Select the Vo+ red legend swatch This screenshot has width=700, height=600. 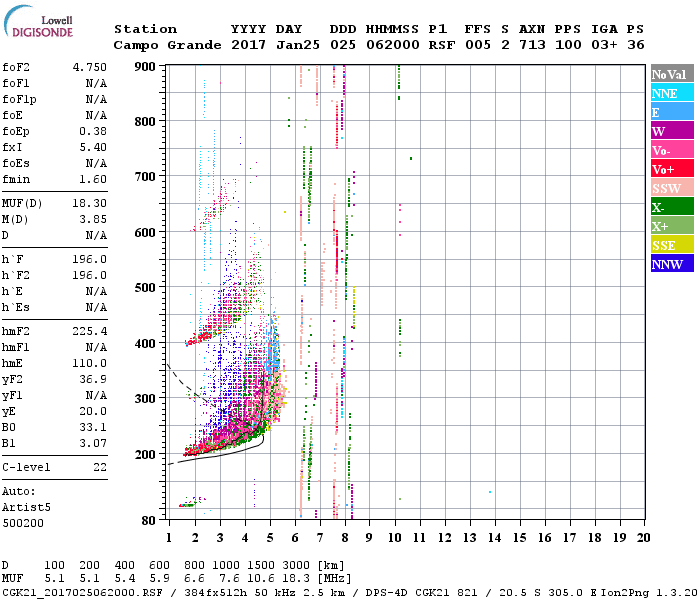coord(672,169)
